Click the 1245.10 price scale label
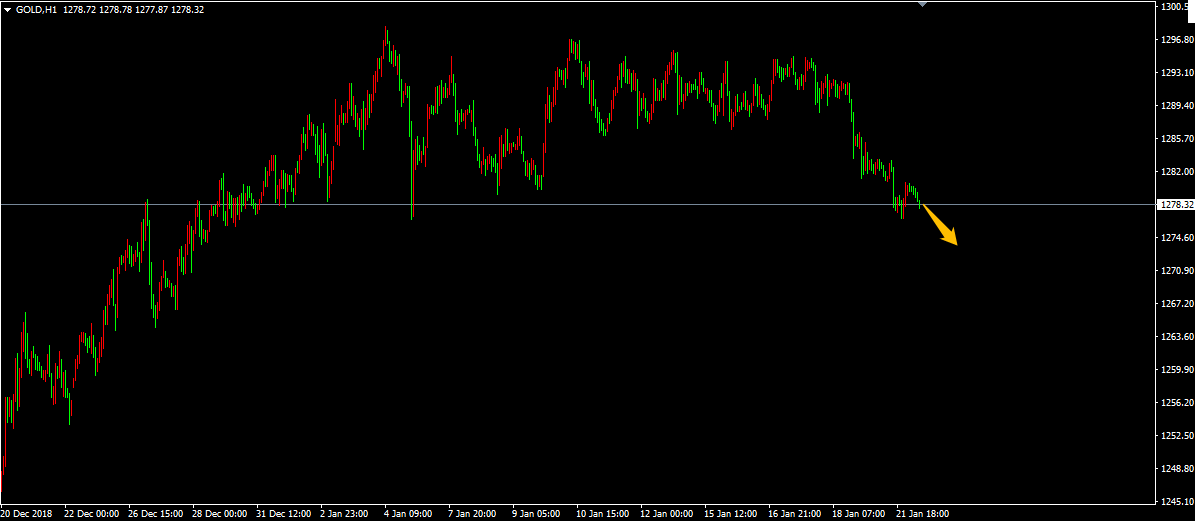The width and height of the screenshot is (1195, 521). [1176, 502]
